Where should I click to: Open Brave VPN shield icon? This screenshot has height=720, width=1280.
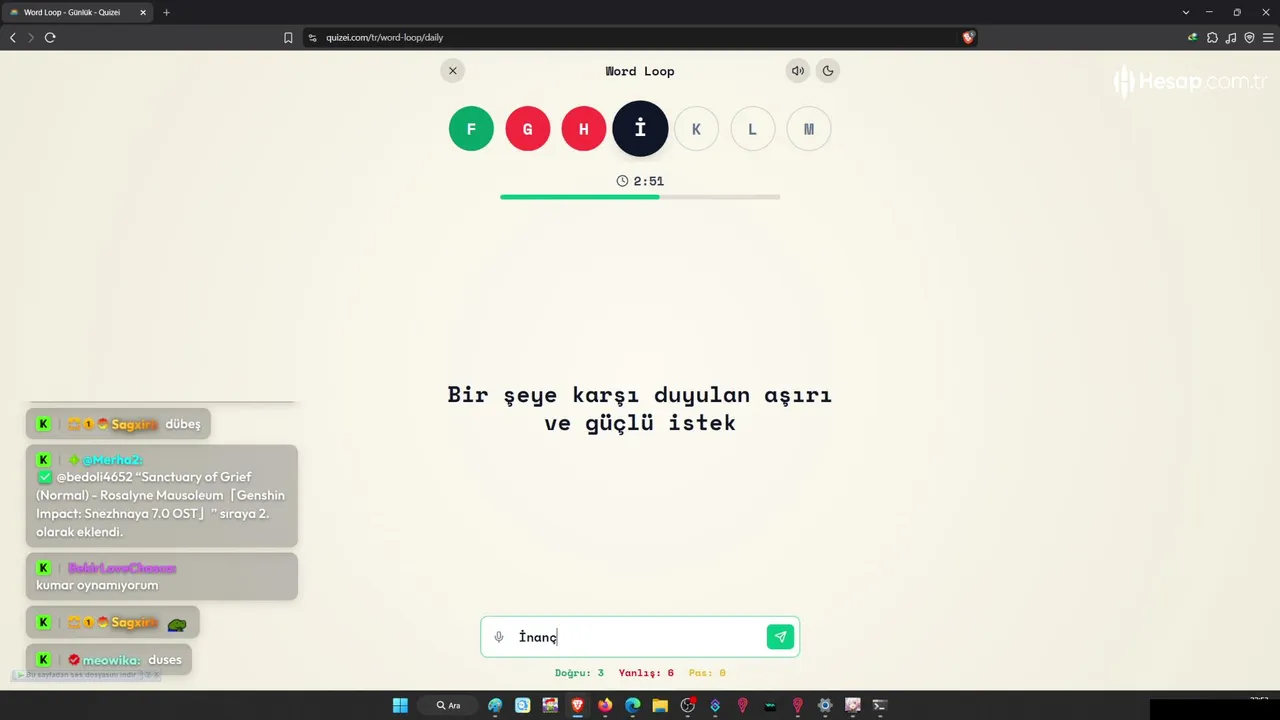[1249, 37]
